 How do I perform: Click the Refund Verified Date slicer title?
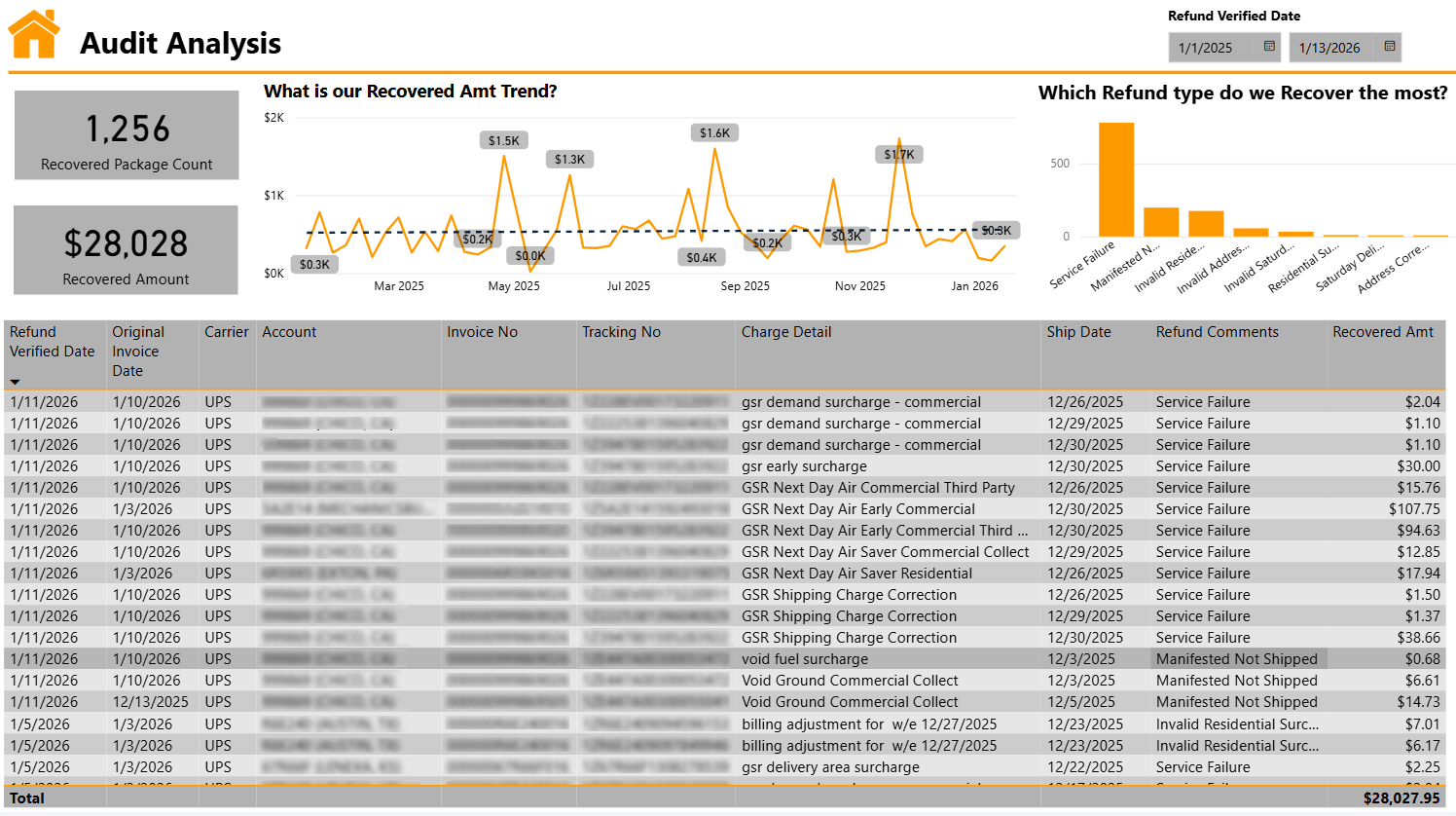tap(1231, 16)
